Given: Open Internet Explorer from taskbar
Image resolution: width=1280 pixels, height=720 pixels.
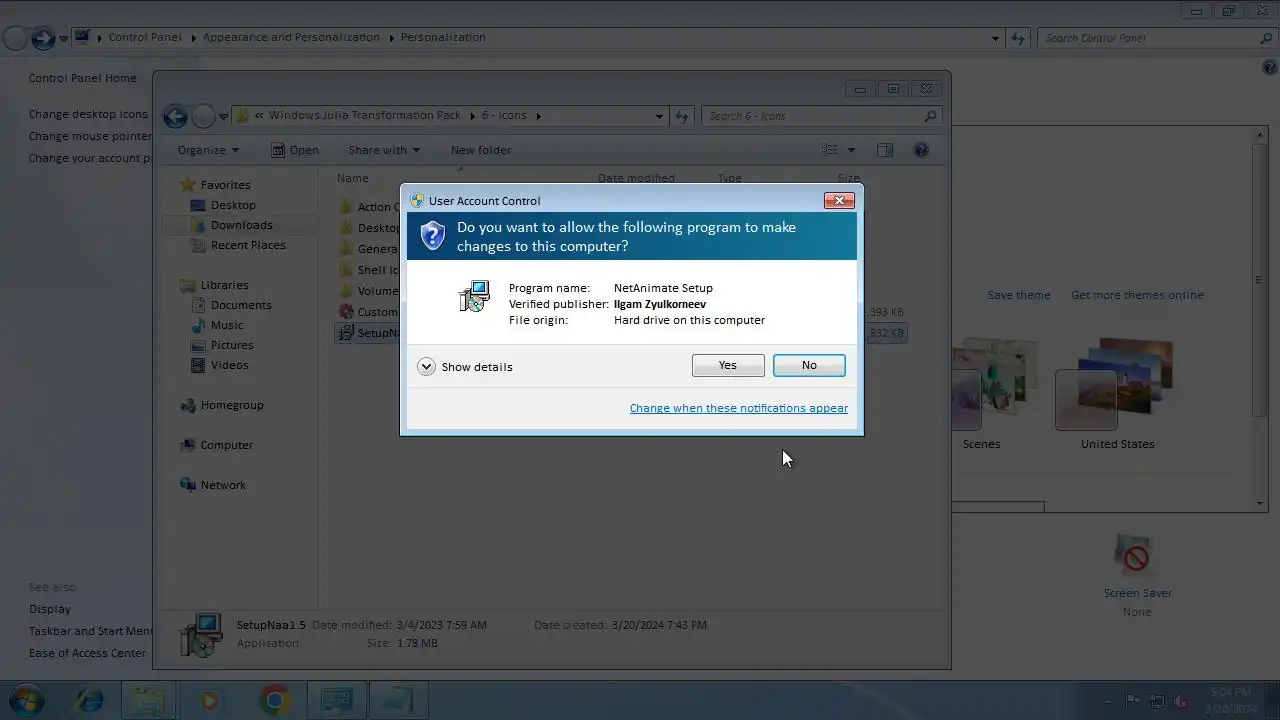Looking at the screenshot, I should pyautogui.click(x=90, y=700).
